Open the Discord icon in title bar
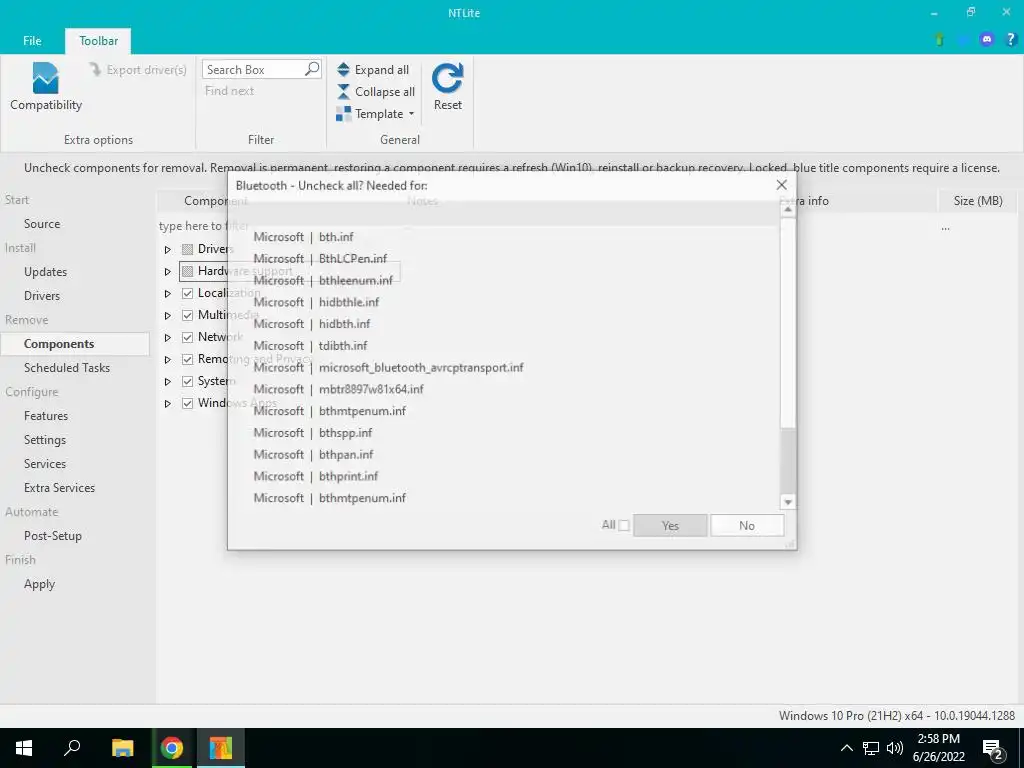The height and width of the screenshot is (768, 1024). point(987,40)
